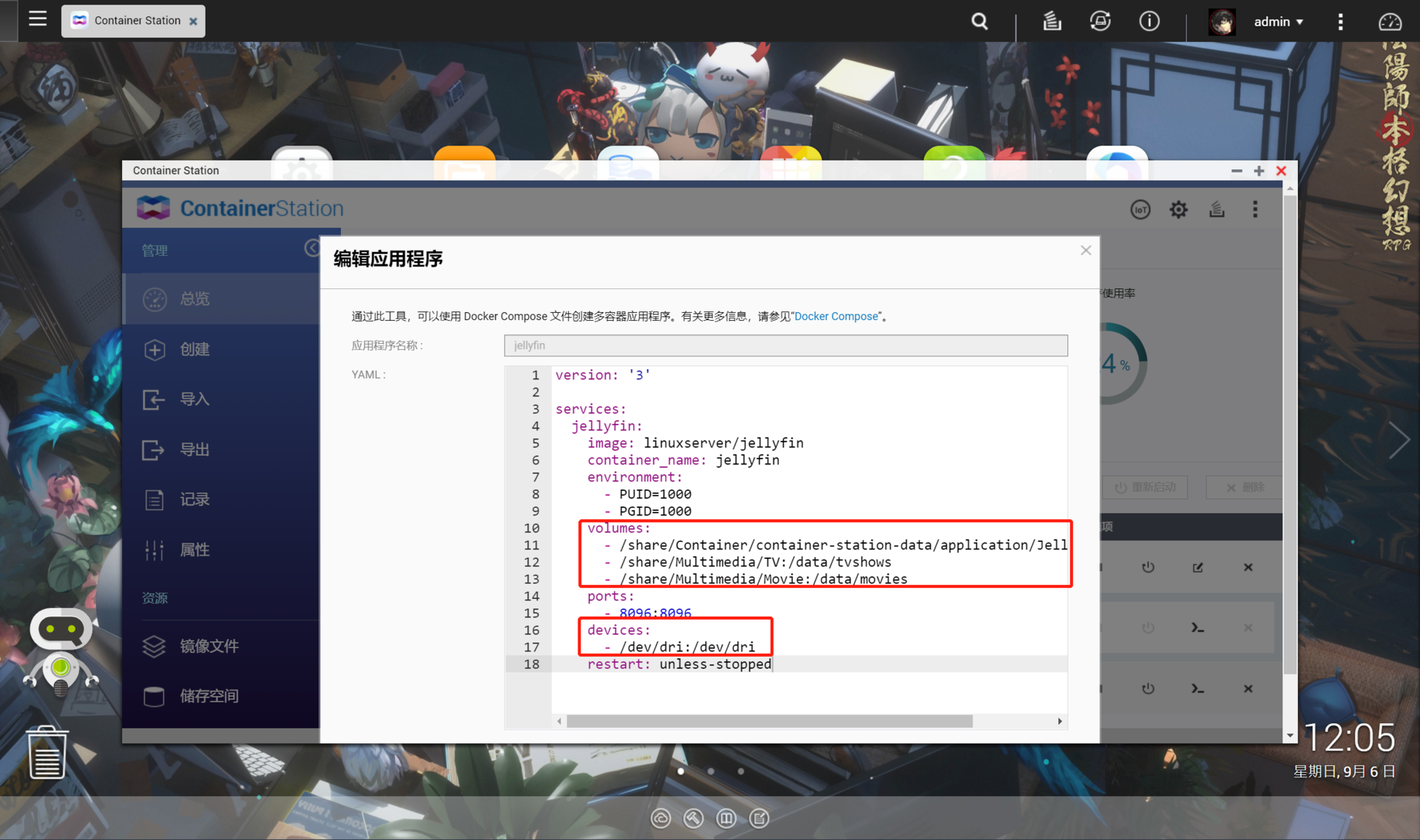Click the info icon in top bar
The width and height of the screenshot is (1420, 840).
click(x=1149, y=21)
